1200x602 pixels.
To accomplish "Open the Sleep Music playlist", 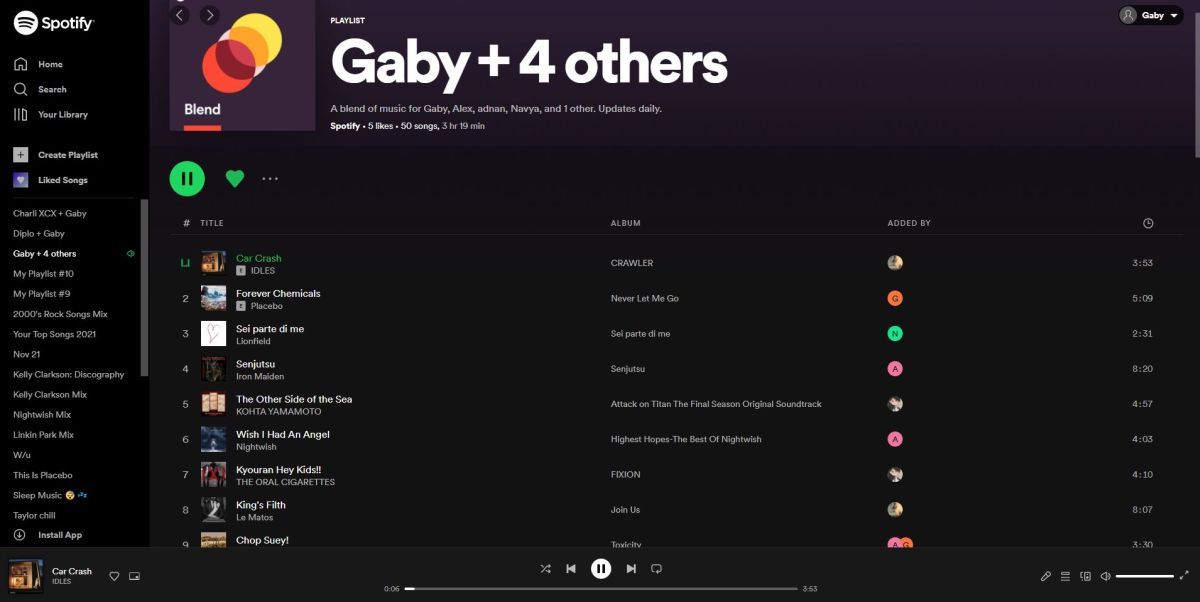I will click(50, 495).
